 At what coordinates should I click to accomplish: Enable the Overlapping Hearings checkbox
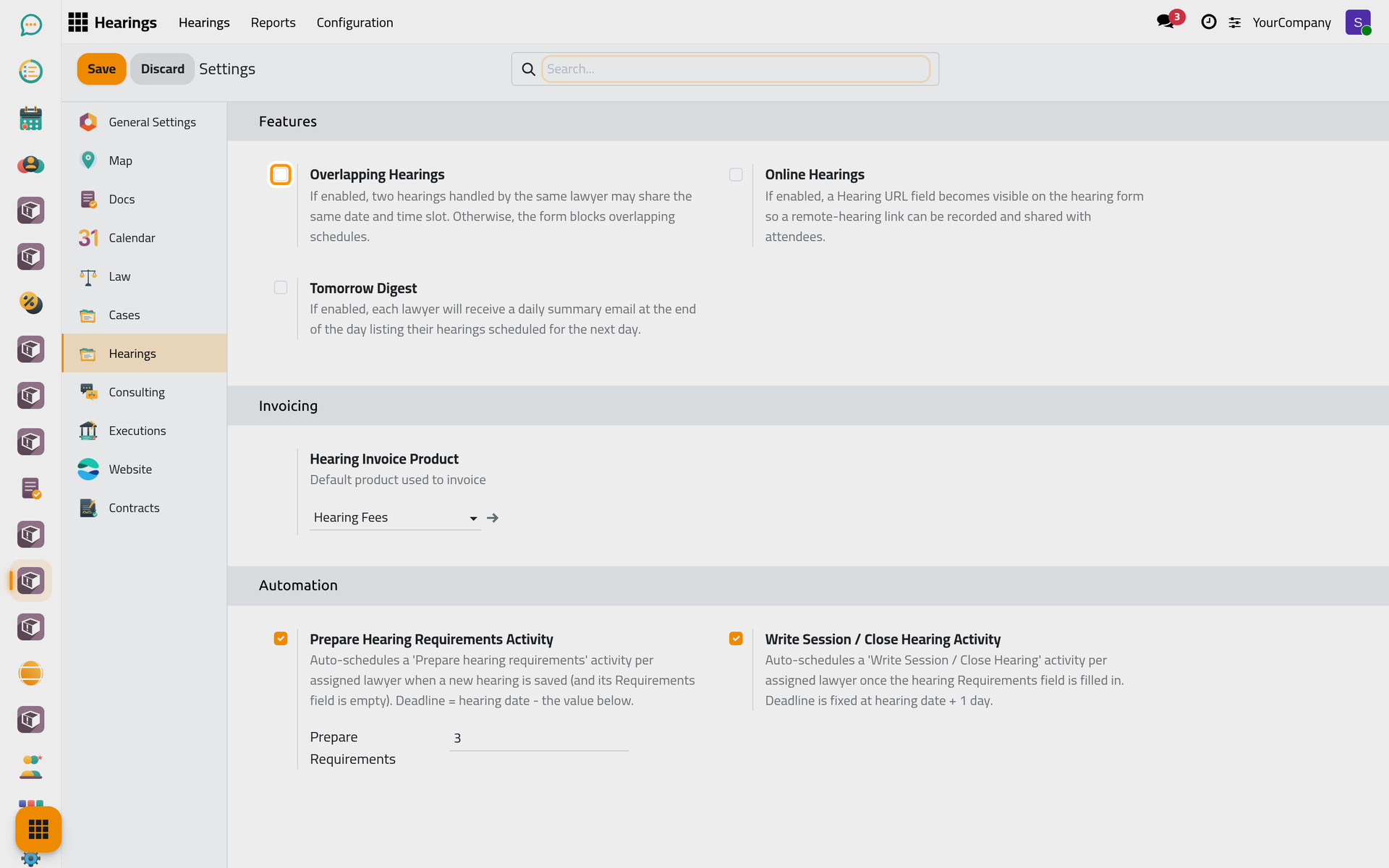281,175
